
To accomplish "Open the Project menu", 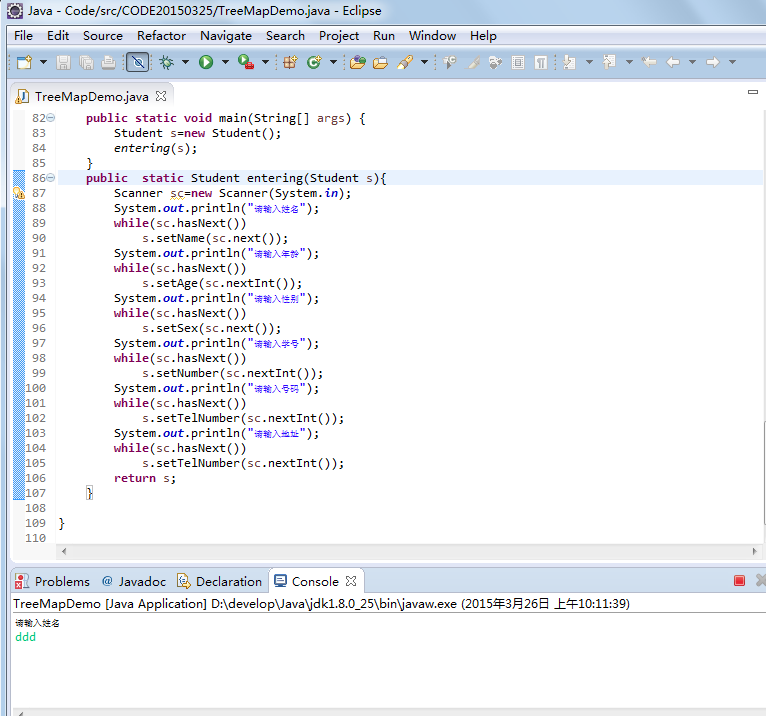I will (x=339, y=36).
